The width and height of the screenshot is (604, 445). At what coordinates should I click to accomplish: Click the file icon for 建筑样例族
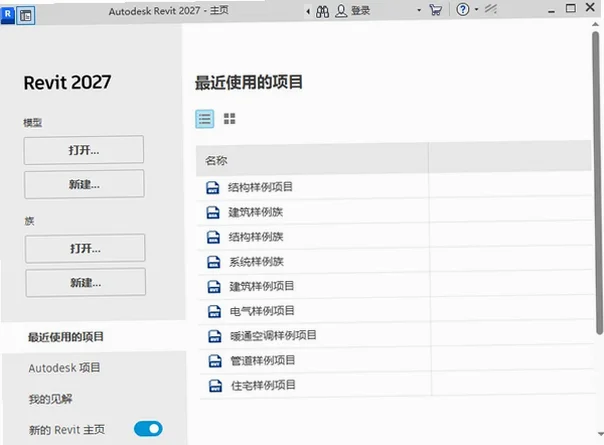[x=213, y=212]
